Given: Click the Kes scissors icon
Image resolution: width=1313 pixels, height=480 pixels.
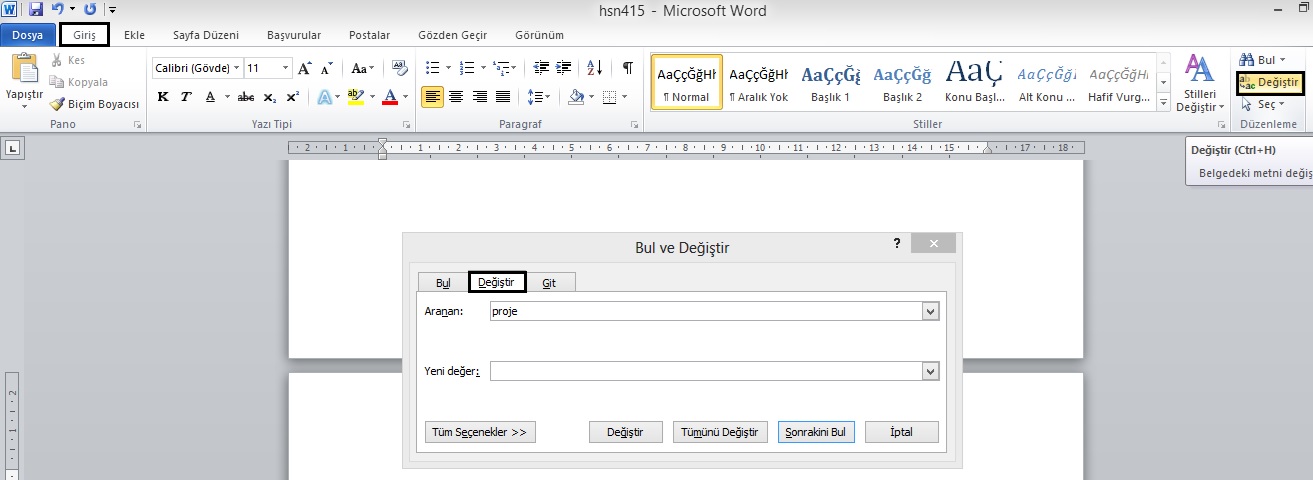Looking at the screenshot, I should (x=58, y=61).
